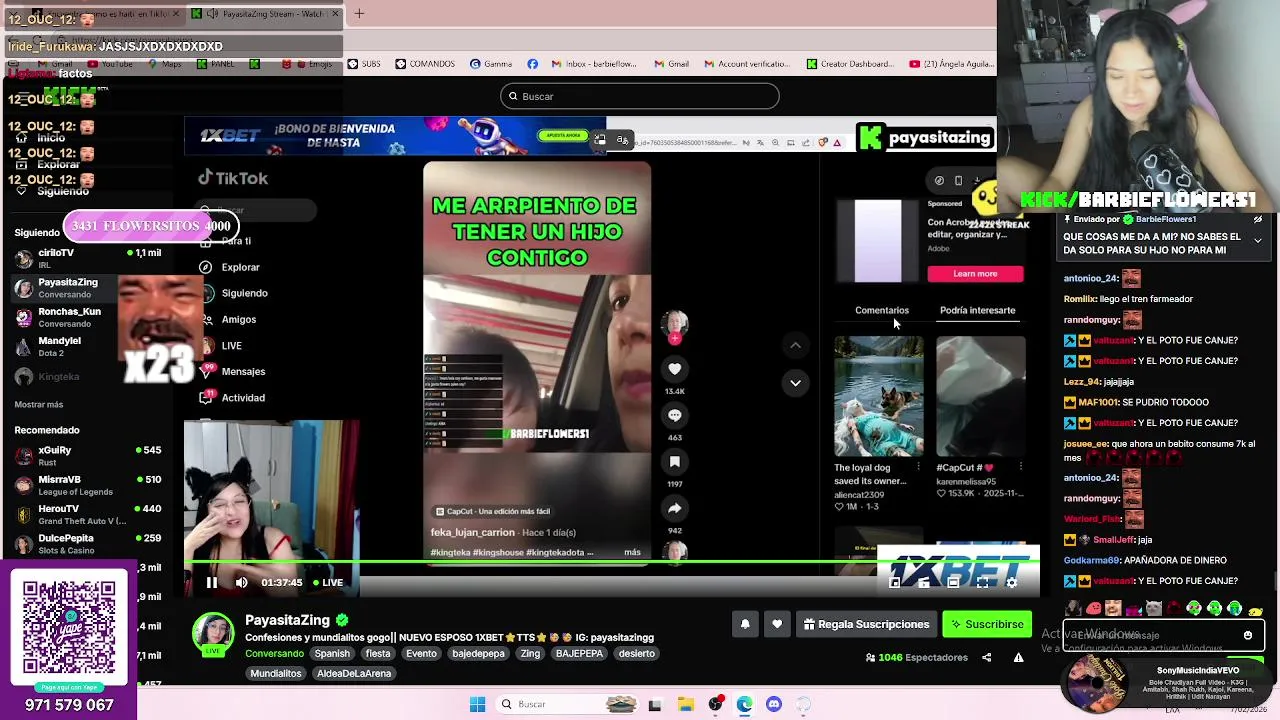Image resolution: width=1280 pixels, height=720 pixels.
Task: Go to previous TikTok video arrow
Action: pyautogui.click(x=795, y=346)
